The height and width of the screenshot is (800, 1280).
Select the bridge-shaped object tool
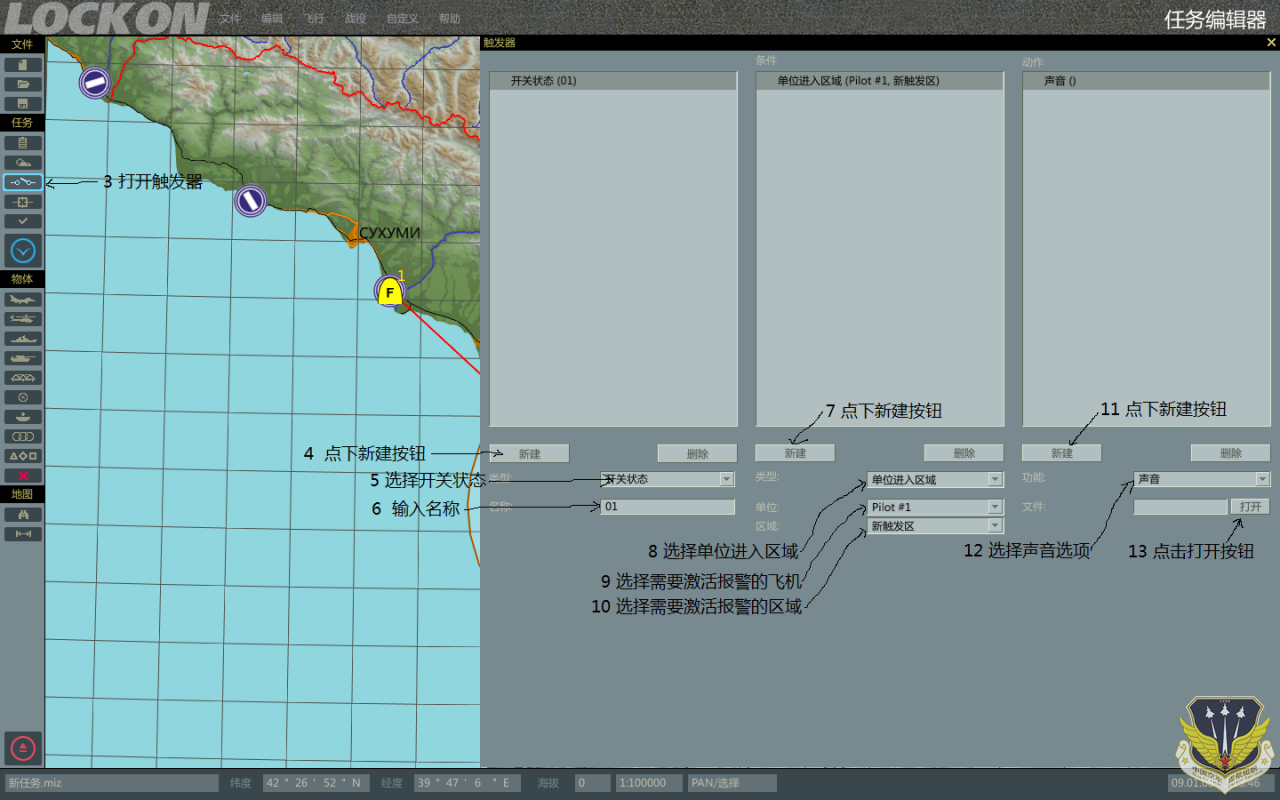click(22, 377)
